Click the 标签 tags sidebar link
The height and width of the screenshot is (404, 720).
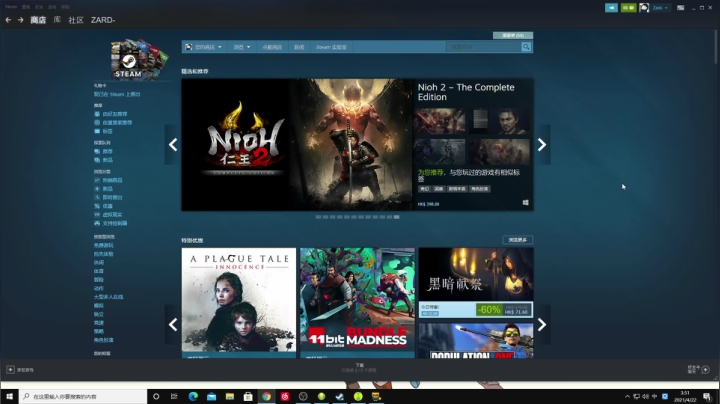coord(107,131)
